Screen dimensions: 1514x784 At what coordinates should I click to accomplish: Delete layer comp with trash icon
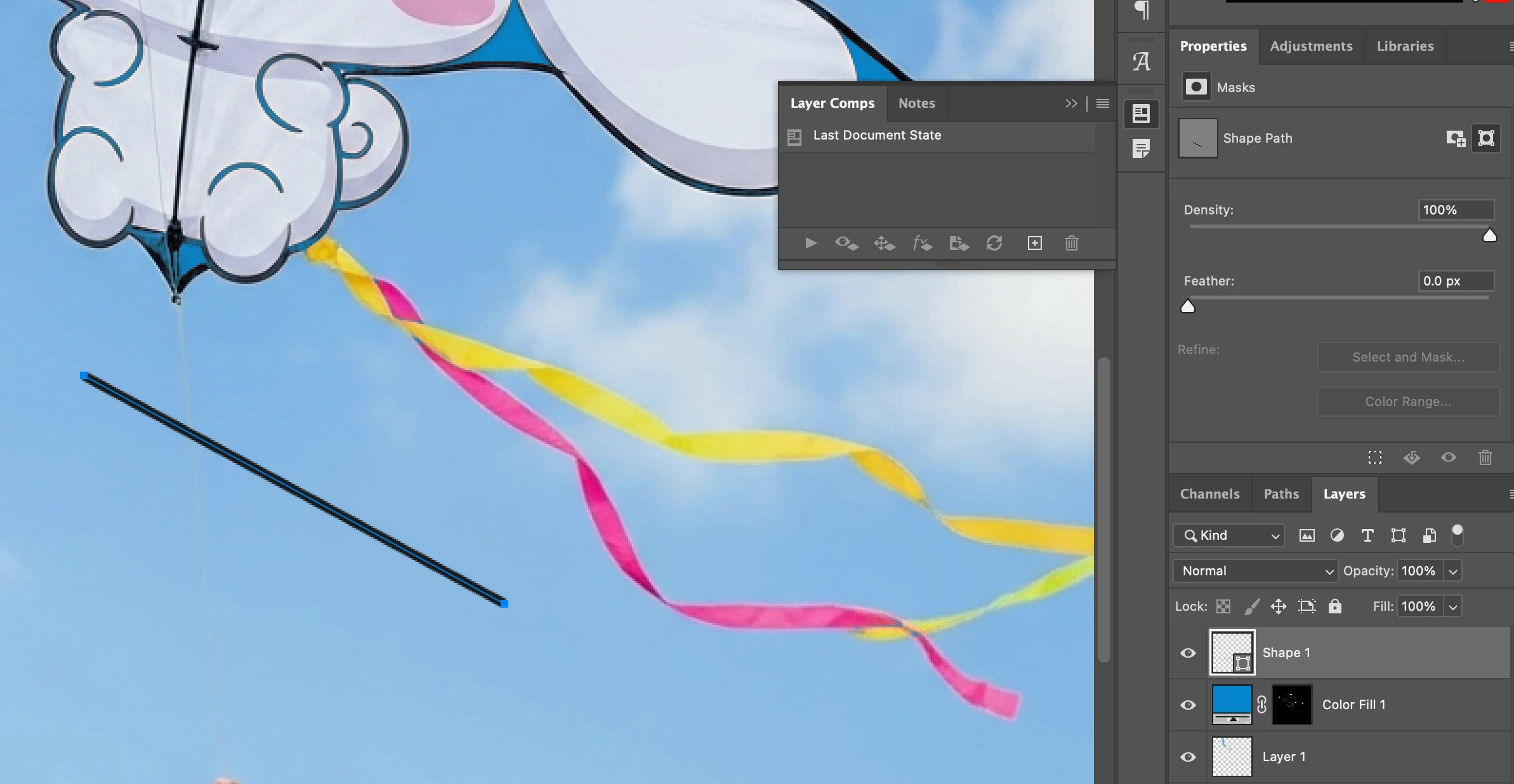[x=1071, y=244]
